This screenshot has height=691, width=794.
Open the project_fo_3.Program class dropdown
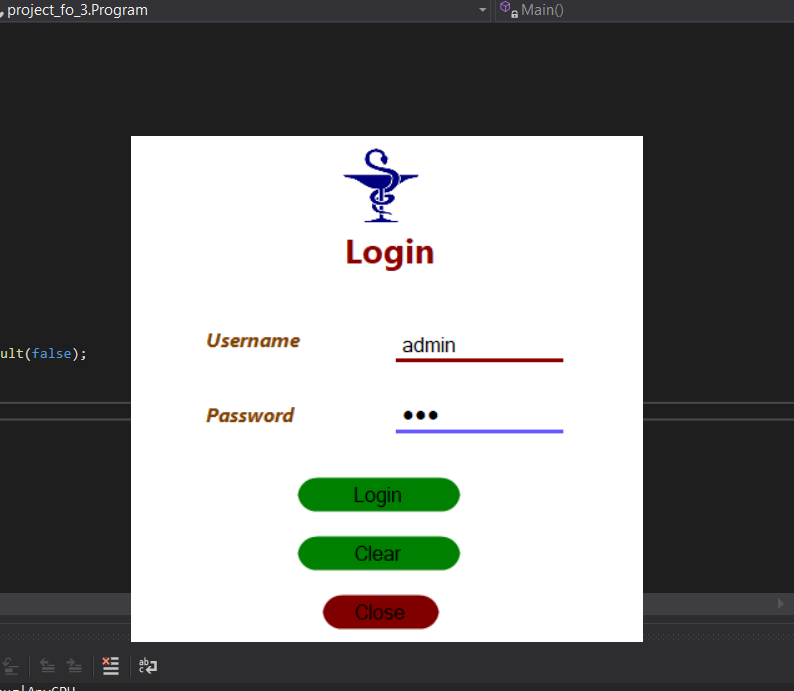pyautogui.click(x=483, y=10)
